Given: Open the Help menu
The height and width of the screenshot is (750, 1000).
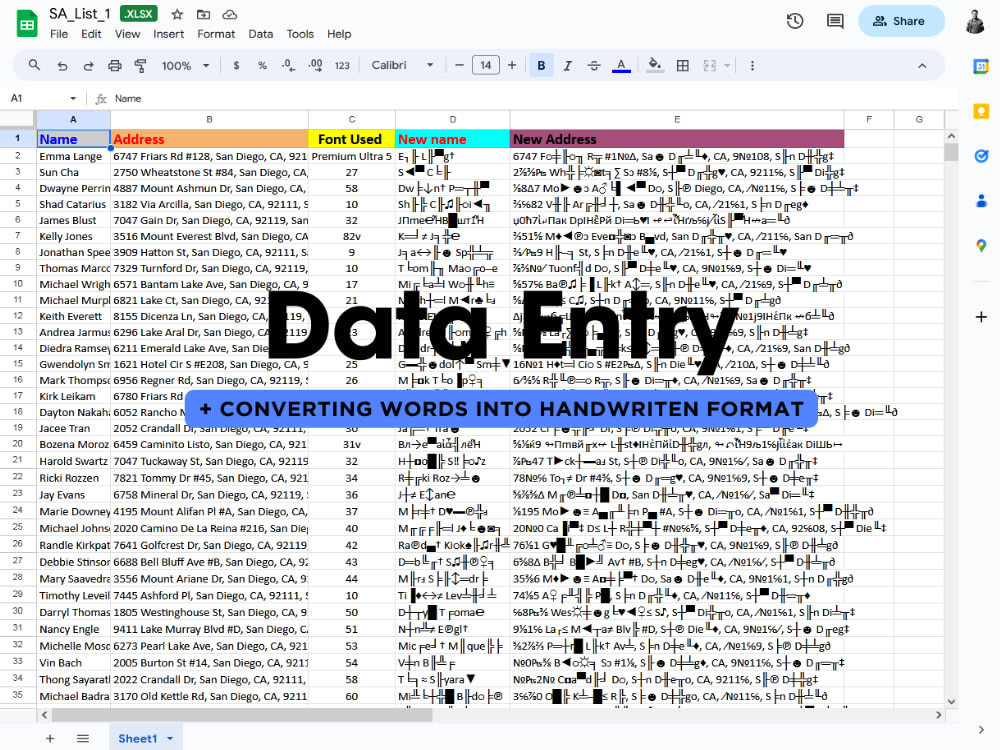Looking at the screenshot, I should [339, 34].
